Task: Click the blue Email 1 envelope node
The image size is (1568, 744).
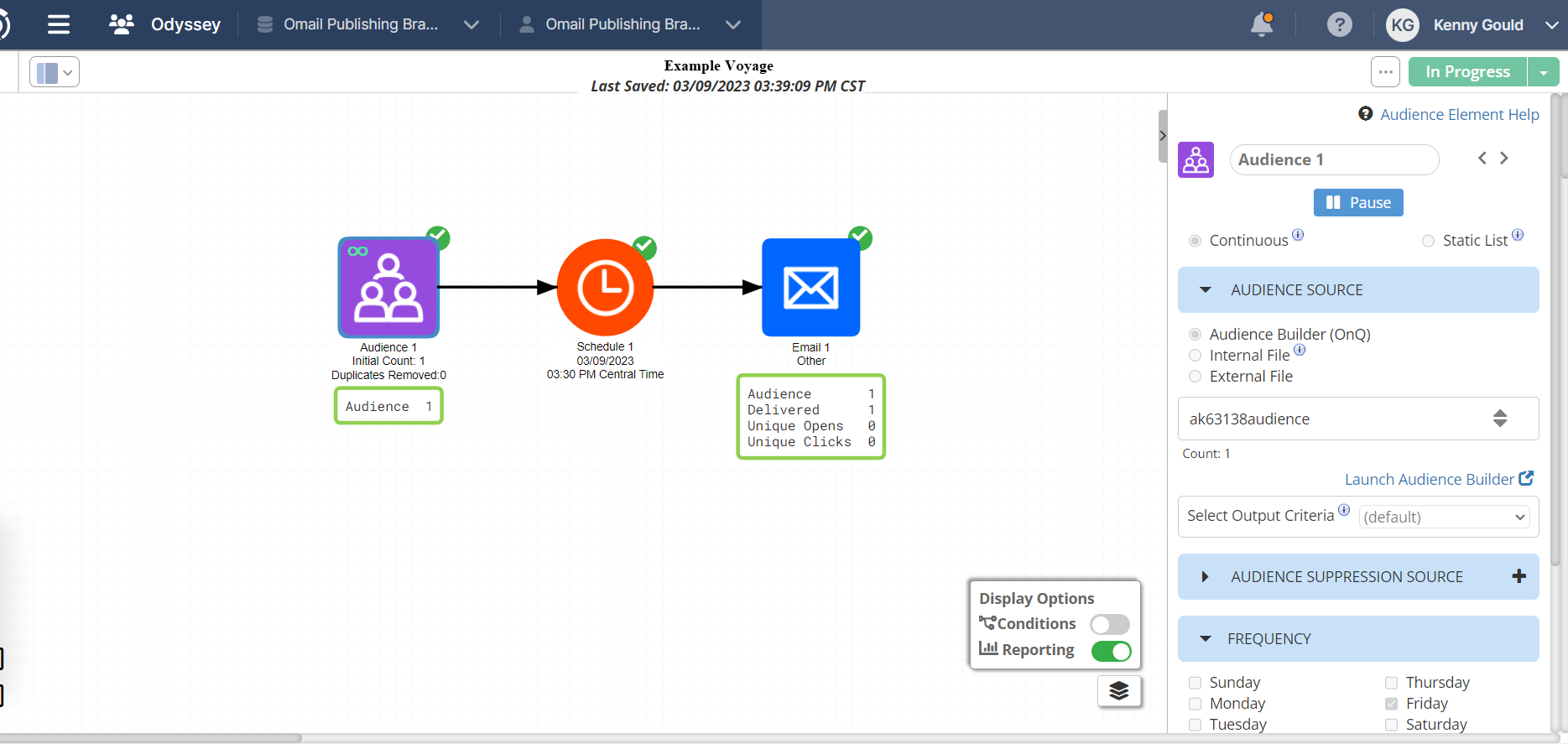Action: (810, 288)
